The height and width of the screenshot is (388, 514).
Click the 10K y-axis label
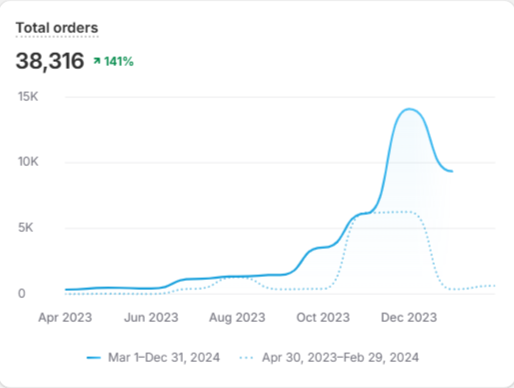28,162
